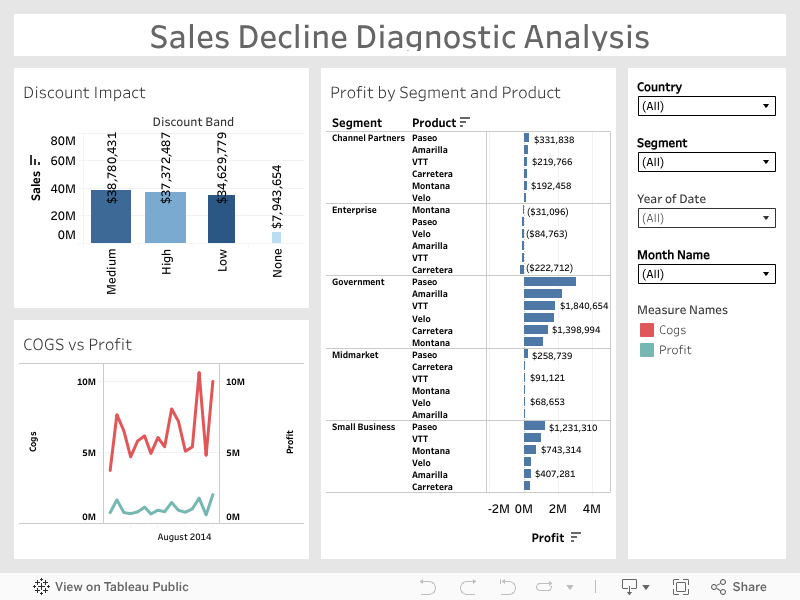Click the Share button
This screenshot has height=600, width=800.
pos(738,587)
